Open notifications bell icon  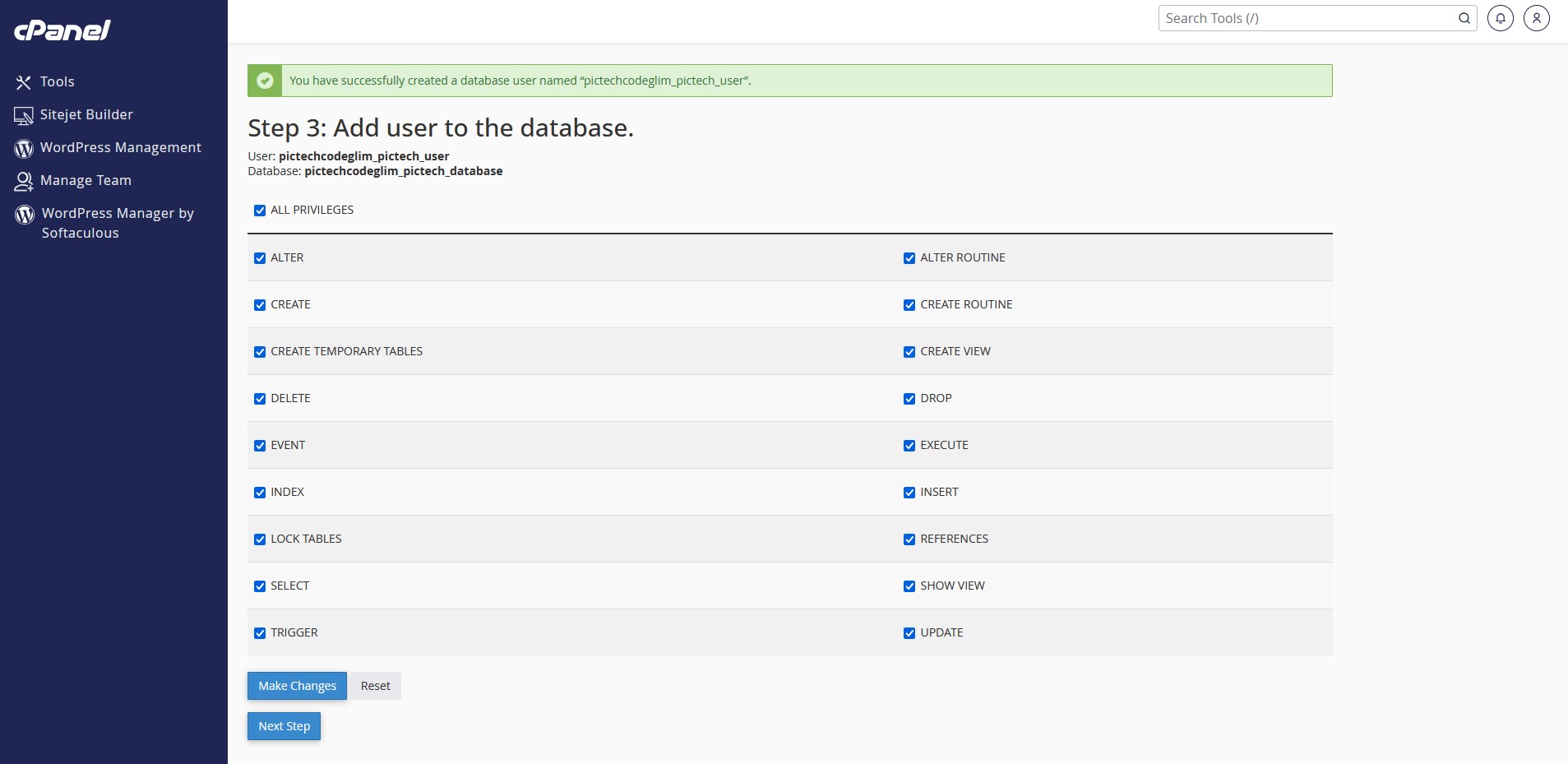pos(1501,18)
